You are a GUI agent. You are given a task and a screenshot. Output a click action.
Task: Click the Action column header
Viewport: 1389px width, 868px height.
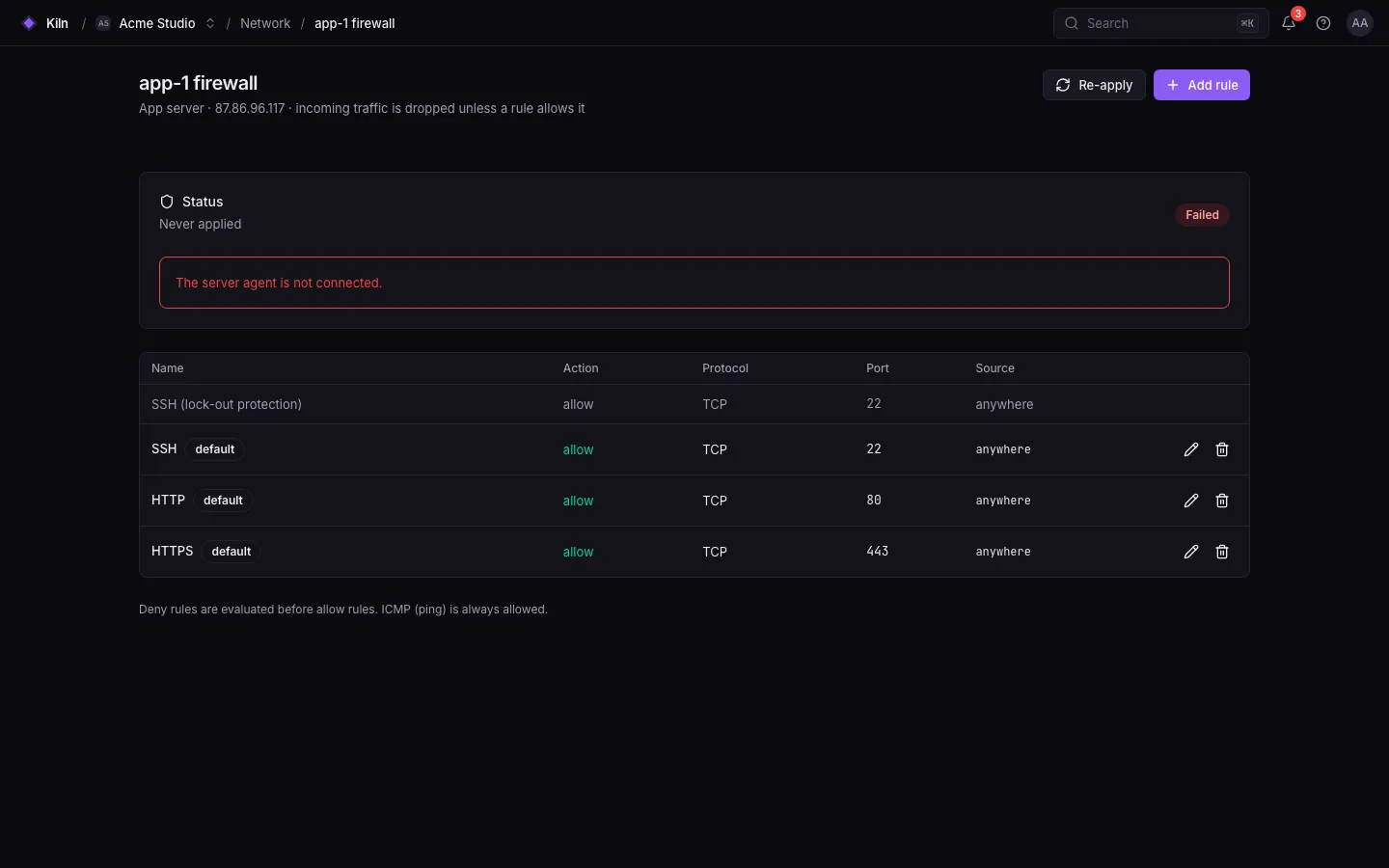(x=581, y=368)
